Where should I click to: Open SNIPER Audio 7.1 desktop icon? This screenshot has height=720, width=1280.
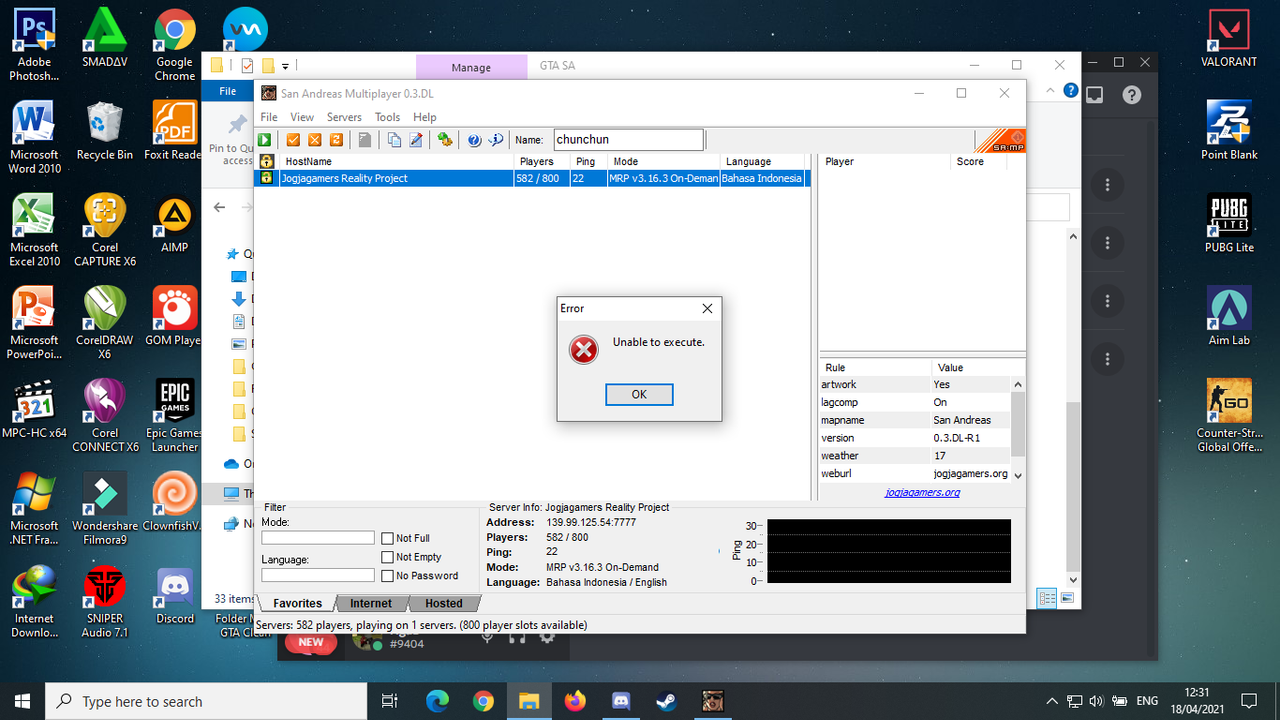[104, 602]
